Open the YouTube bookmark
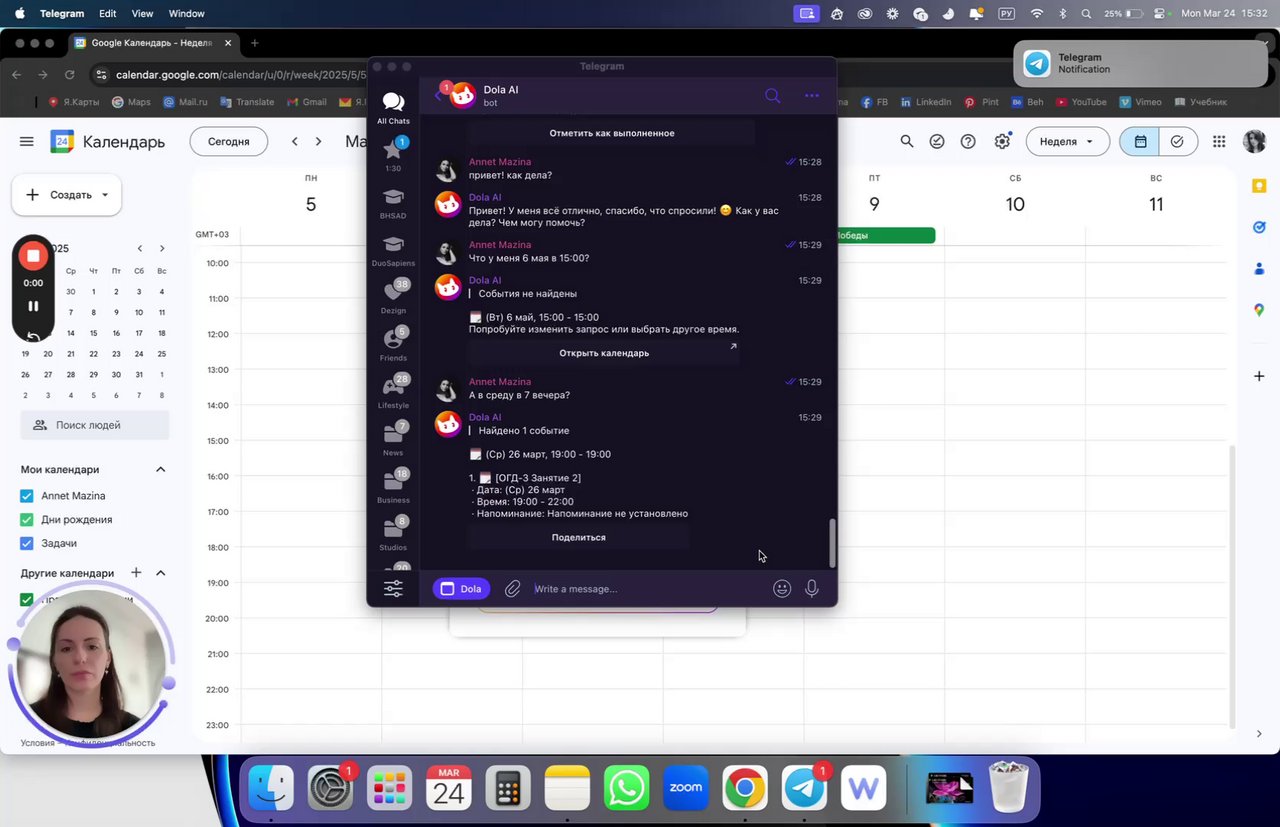The height and width of the screenshot is (827, 1280). point(1081,102)
